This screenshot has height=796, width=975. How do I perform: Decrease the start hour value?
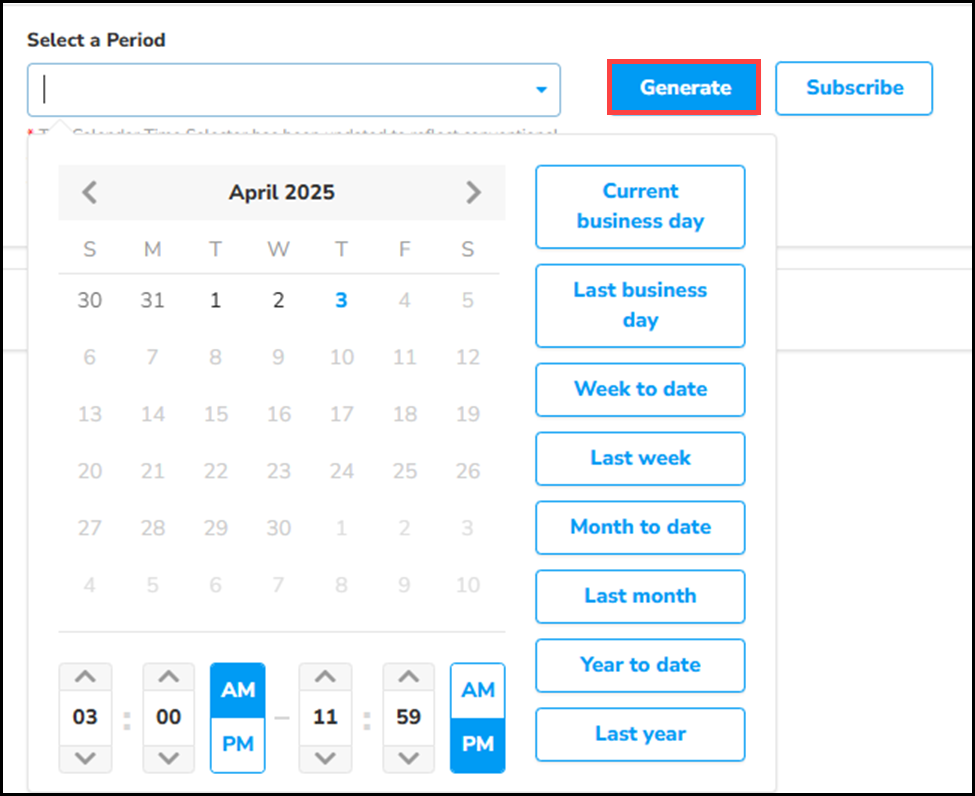[86, 757]
